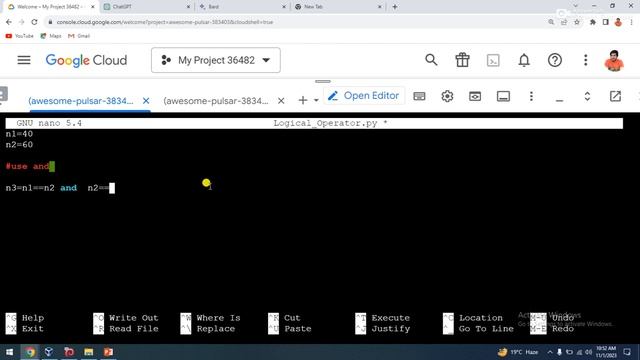
Task: Toggle the Cloud Shell terminal icon in header
Action: (493, 60)
